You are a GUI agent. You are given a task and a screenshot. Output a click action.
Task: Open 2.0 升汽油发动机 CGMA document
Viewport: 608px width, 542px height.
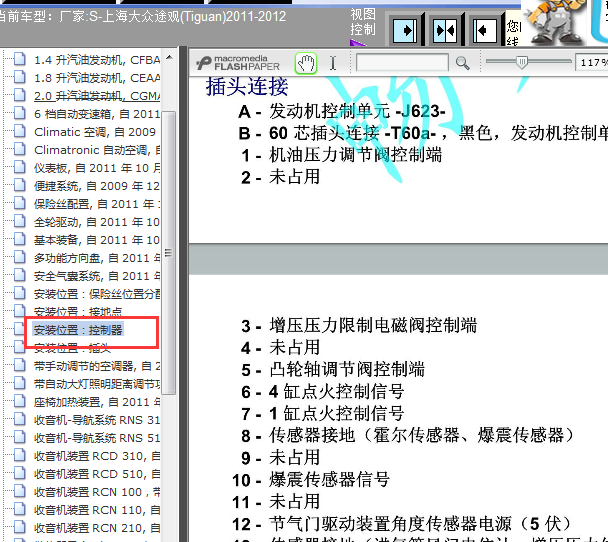coord(97,96)
